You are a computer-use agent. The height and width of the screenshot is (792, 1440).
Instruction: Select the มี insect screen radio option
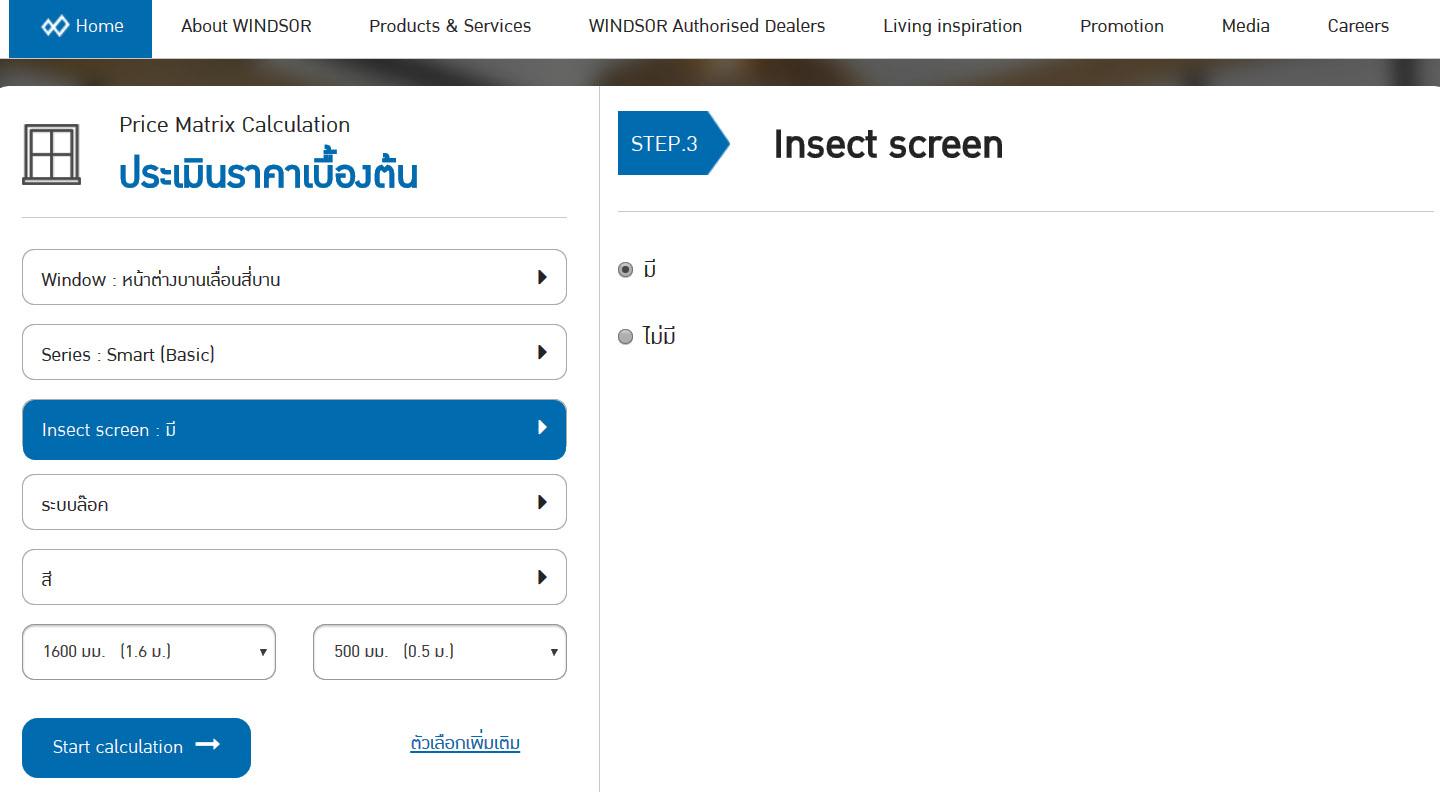coord(626,269)
